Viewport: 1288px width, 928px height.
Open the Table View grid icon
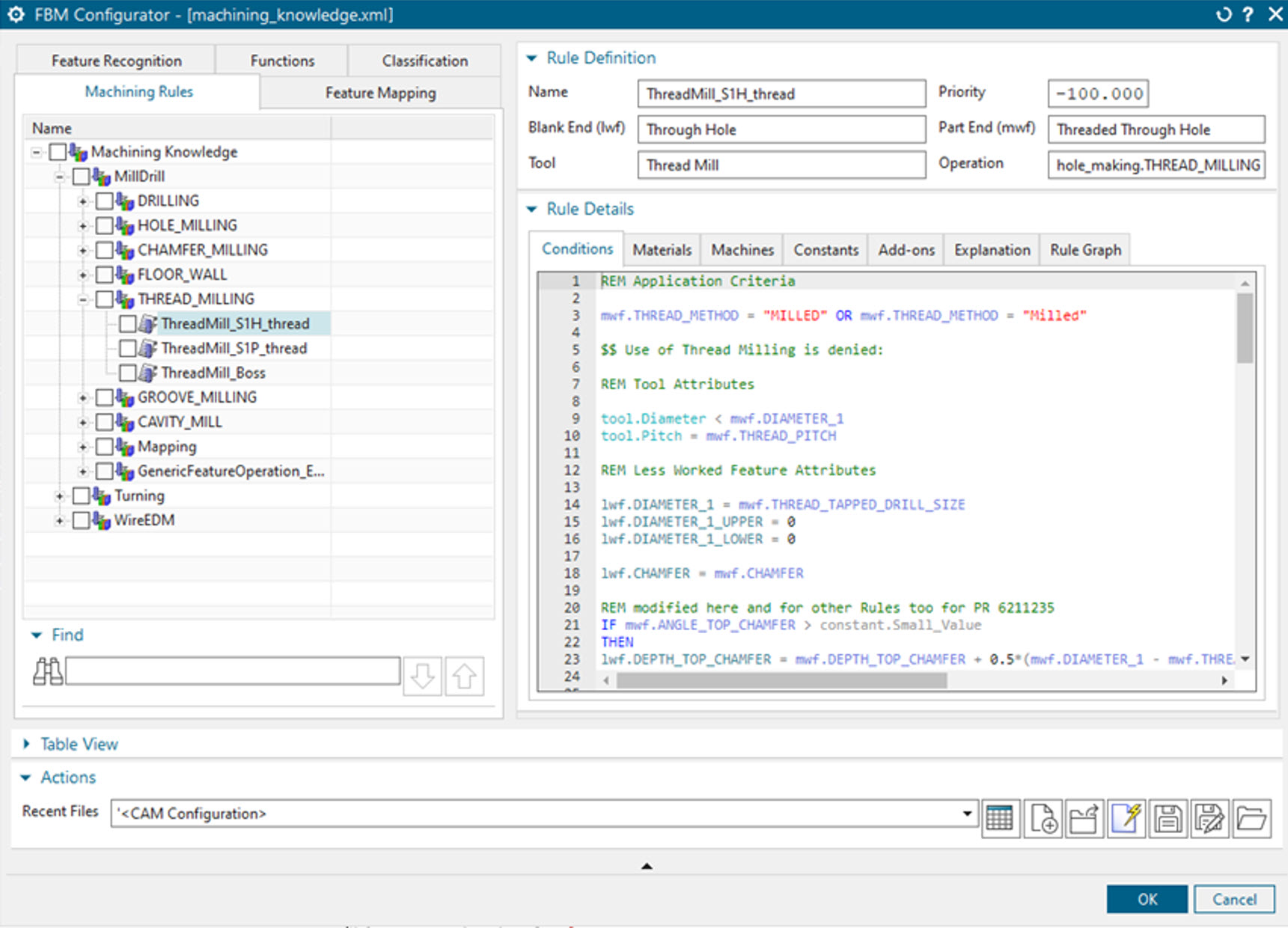coord(1001,819)
